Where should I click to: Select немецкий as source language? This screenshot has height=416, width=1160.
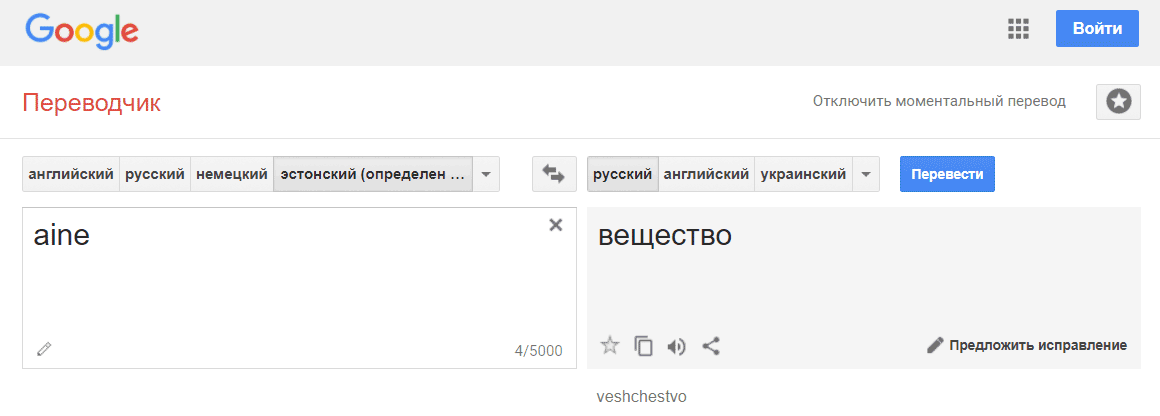coord(231,174)
